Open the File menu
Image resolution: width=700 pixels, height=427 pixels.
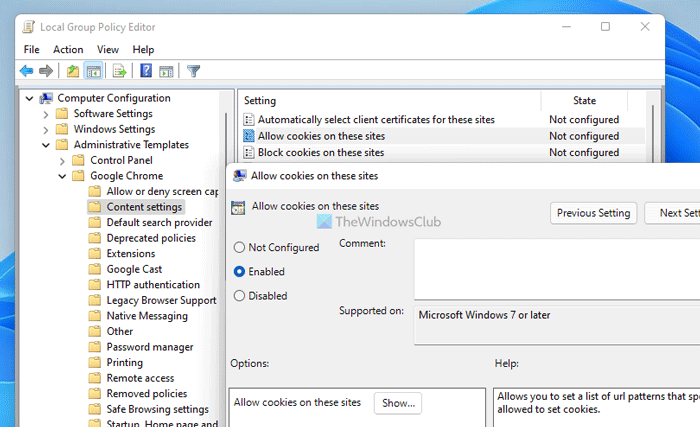pos(31,50)
